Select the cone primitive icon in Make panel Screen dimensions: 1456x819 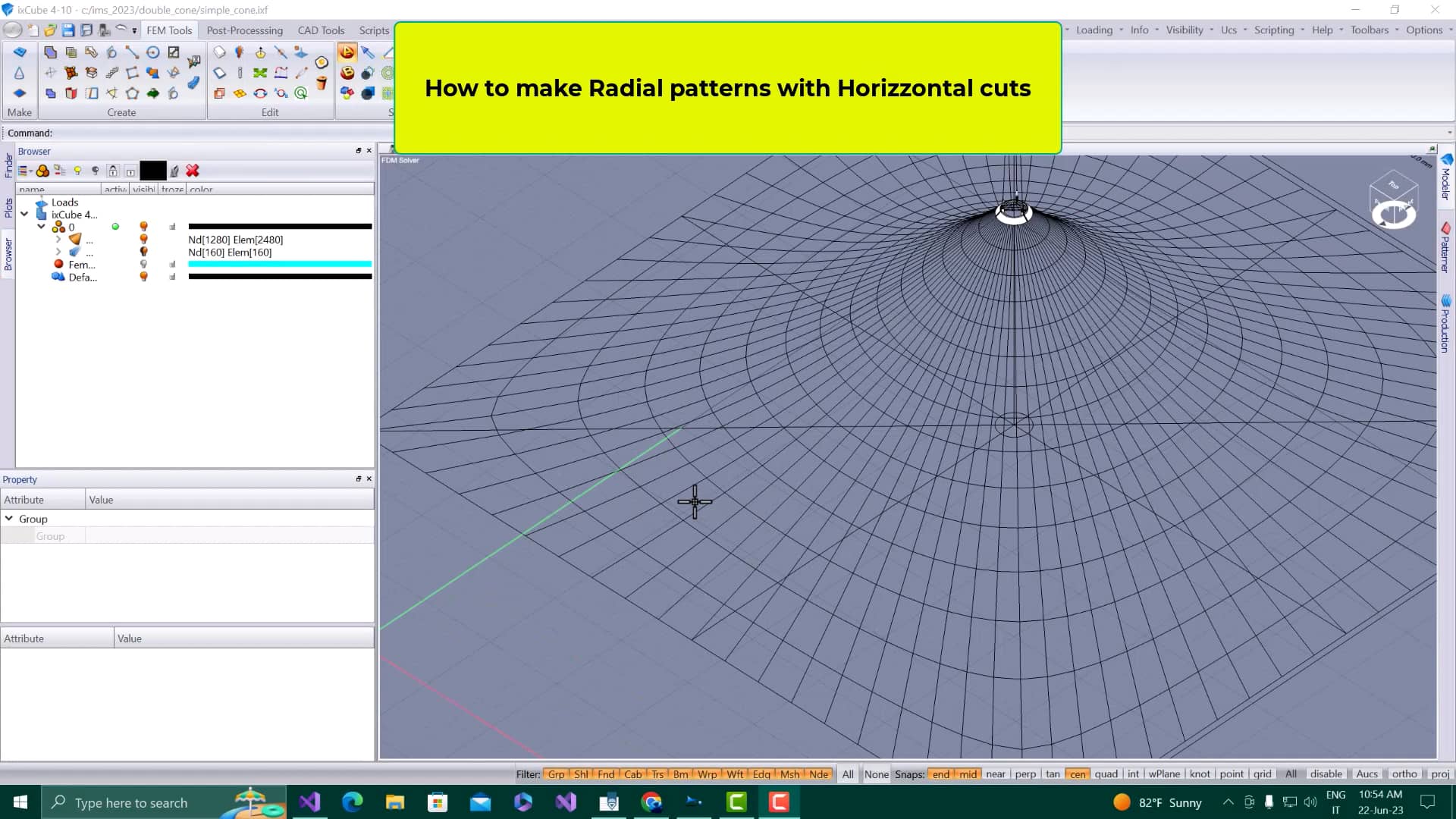click(x=20, y=73)
